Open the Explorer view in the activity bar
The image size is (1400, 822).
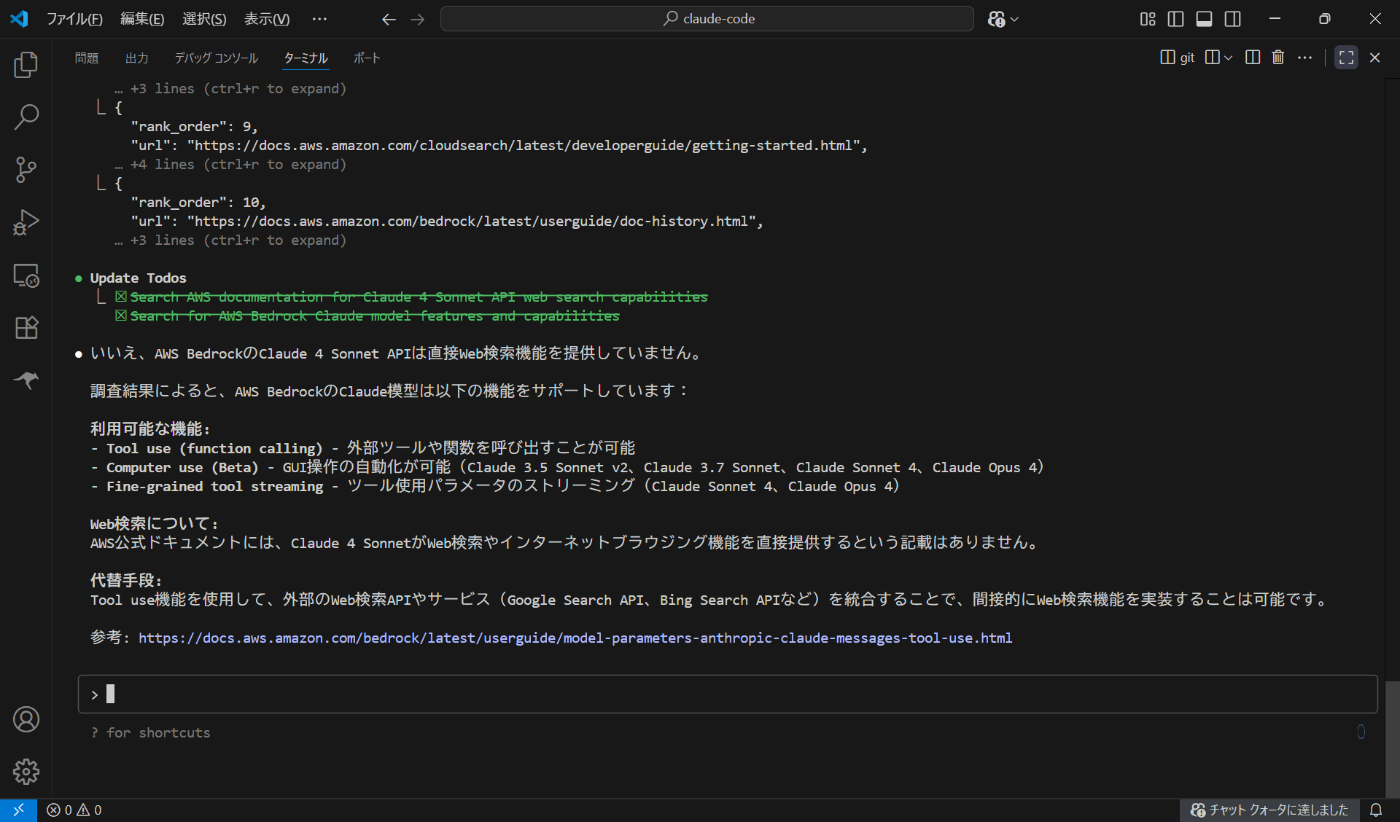tap(26, 66)
